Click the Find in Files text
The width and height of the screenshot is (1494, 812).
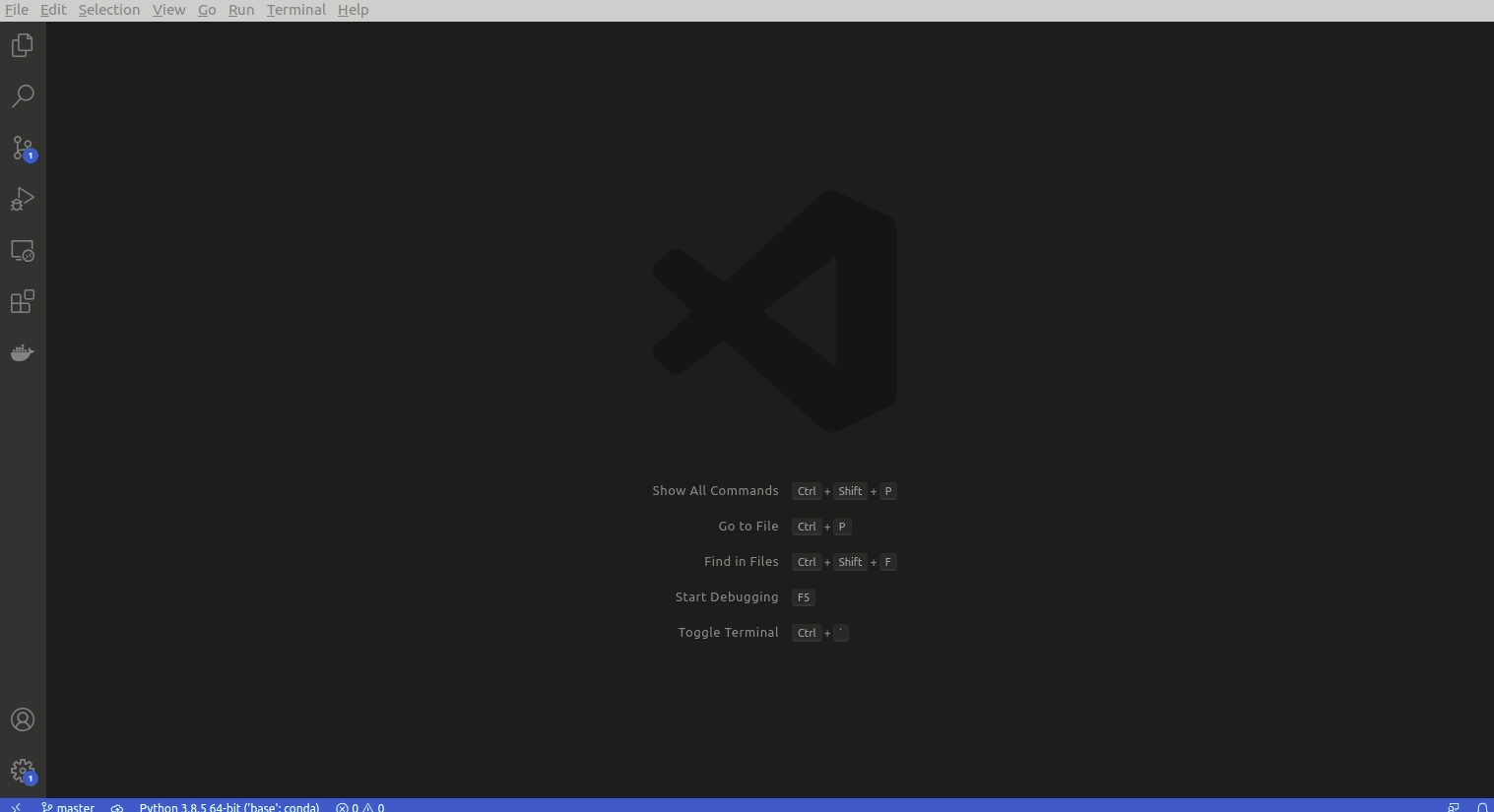742,561
